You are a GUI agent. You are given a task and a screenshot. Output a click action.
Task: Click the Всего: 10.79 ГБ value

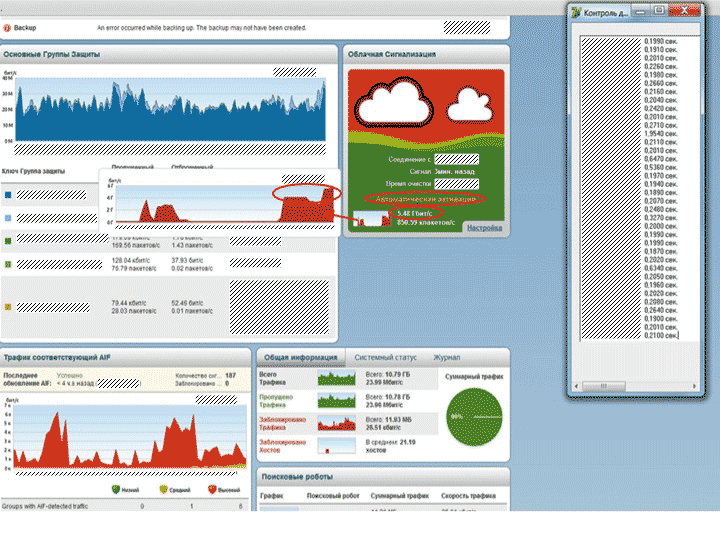[388, 375]
